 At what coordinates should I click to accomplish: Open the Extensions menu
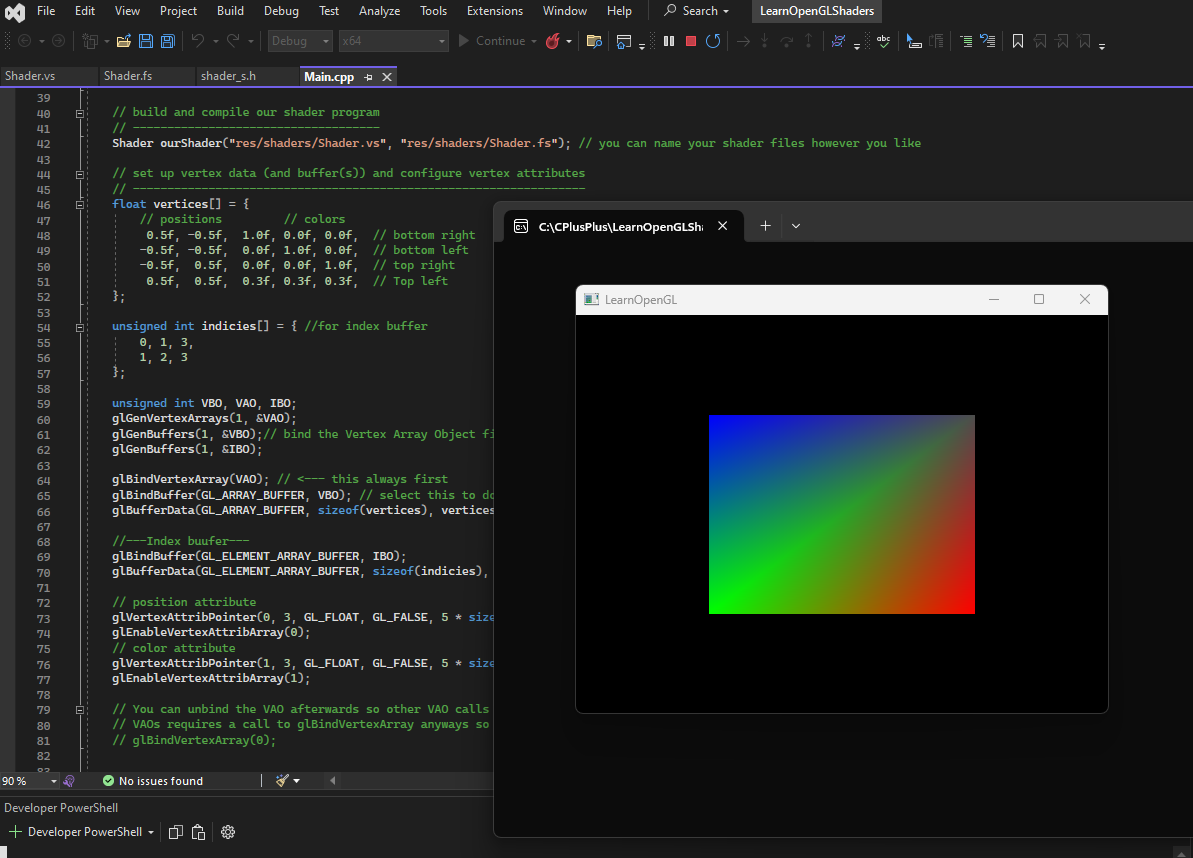[x=494, y=11]
